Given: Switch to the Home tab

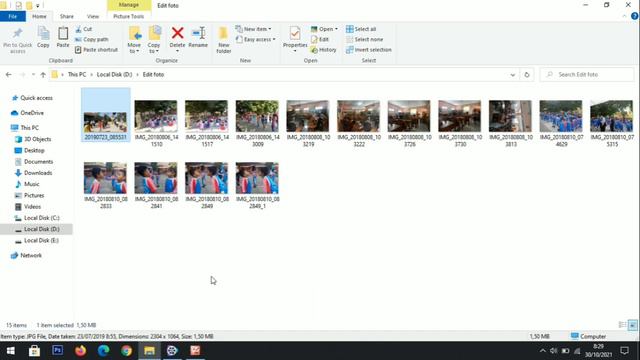Looking at the screenshot, I should pos(39,16).
